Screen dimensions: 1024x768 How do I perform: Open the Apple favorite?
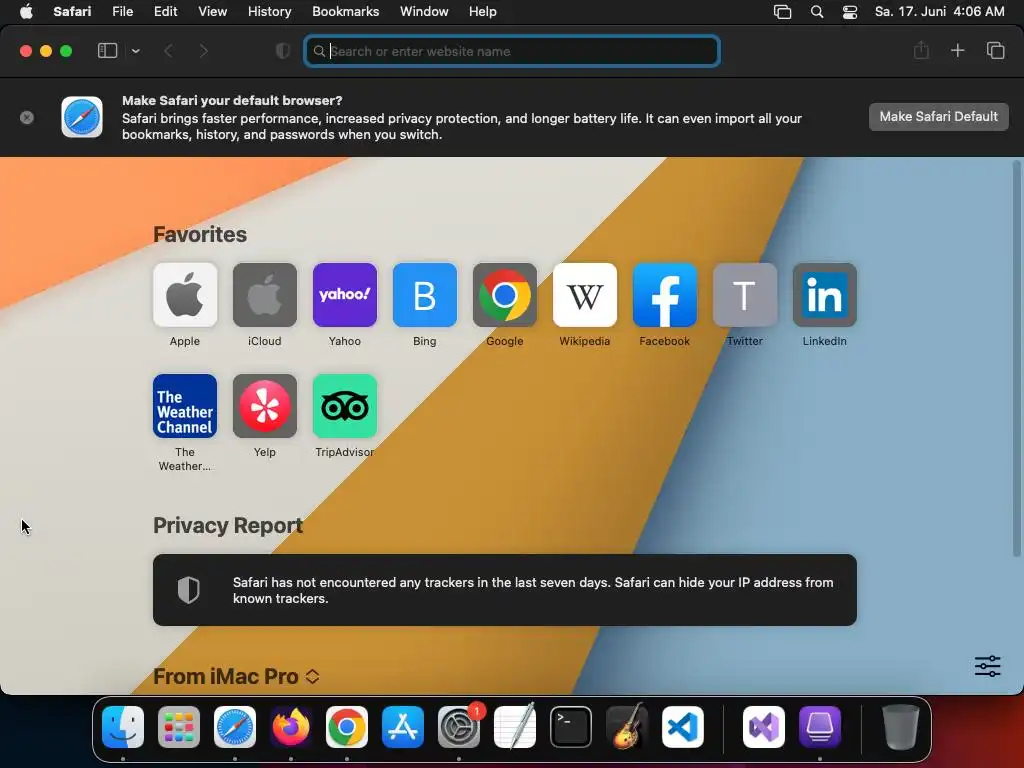point(185,295)
